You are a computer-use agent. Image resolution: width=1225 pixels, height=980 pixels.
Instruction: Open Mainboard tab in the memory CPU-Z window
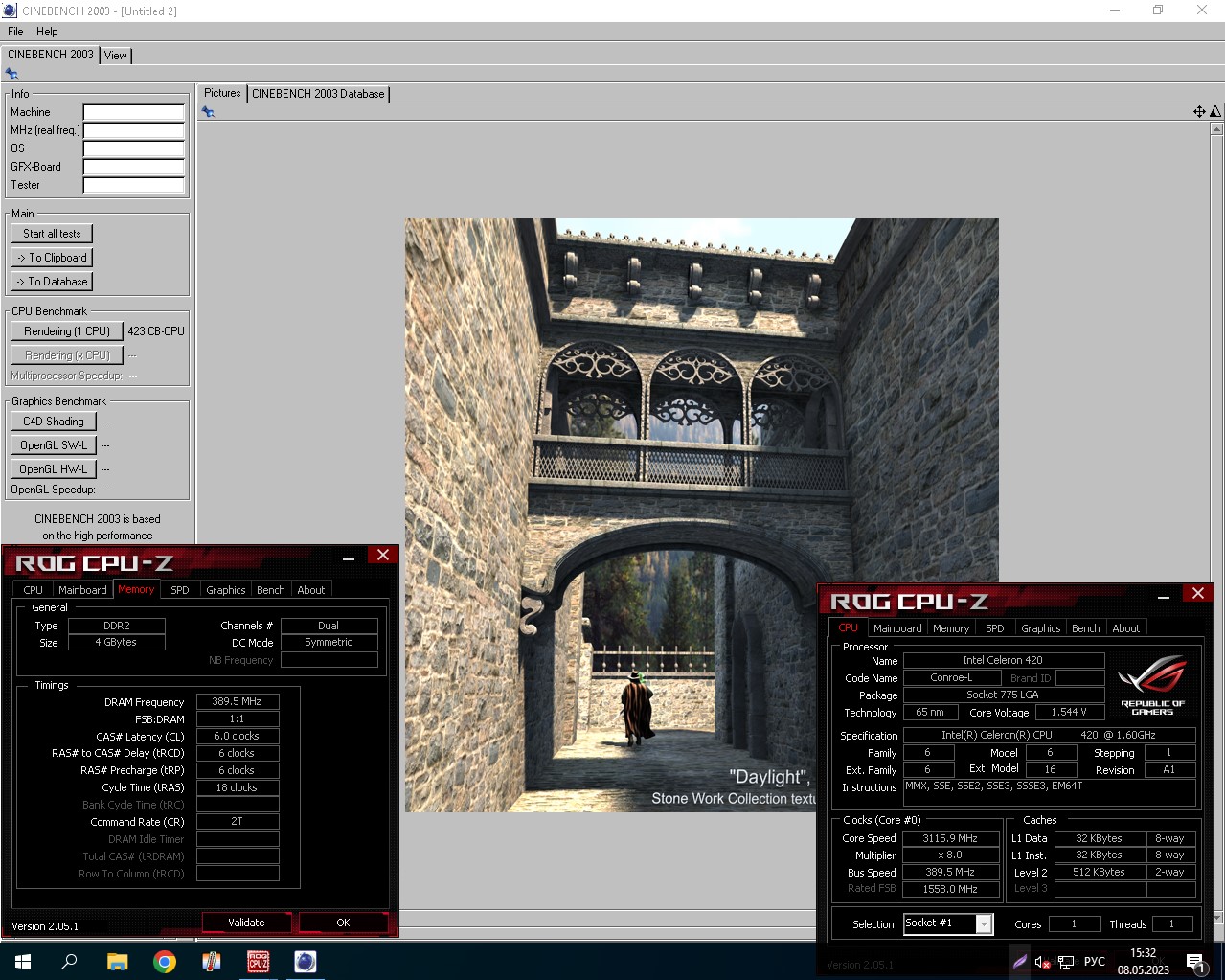82,590
